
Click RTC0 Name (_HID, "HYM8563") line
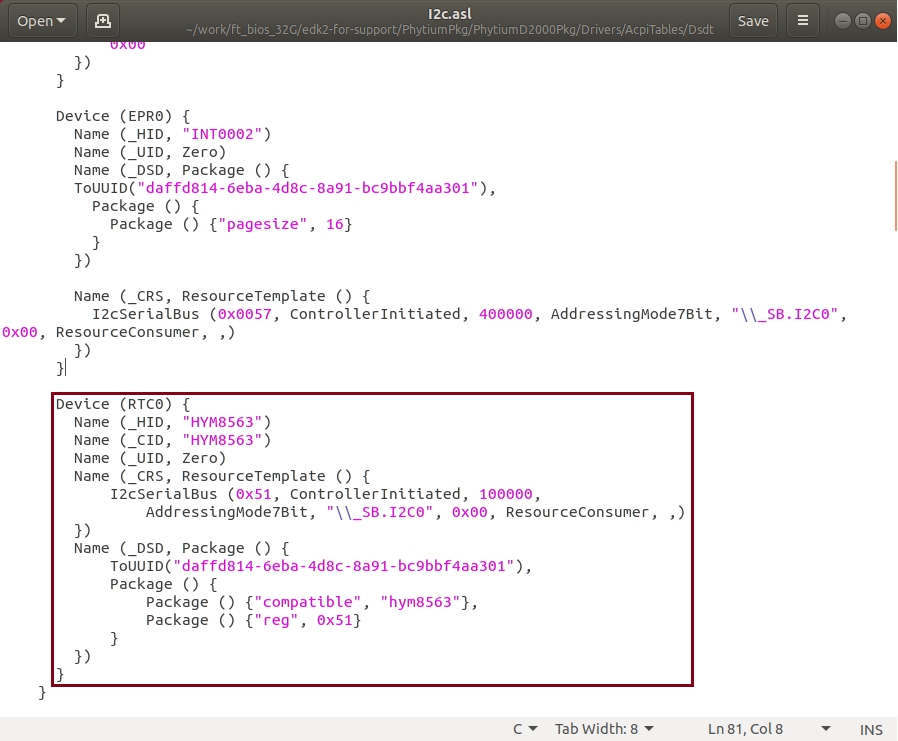tap(172, 423)
